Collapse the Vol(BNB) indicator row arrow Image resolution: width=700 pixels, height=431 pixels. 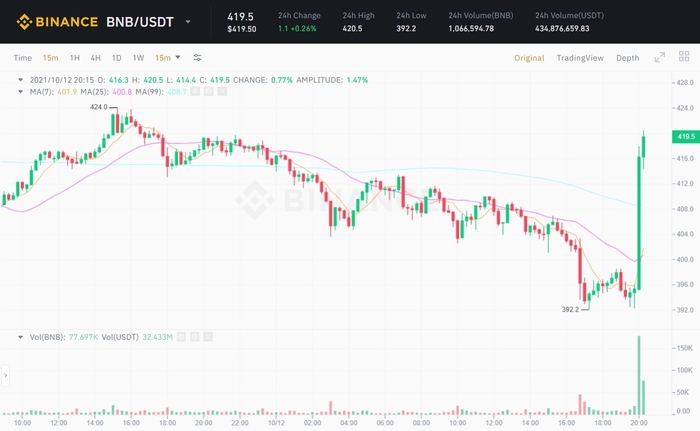(20, 337)
